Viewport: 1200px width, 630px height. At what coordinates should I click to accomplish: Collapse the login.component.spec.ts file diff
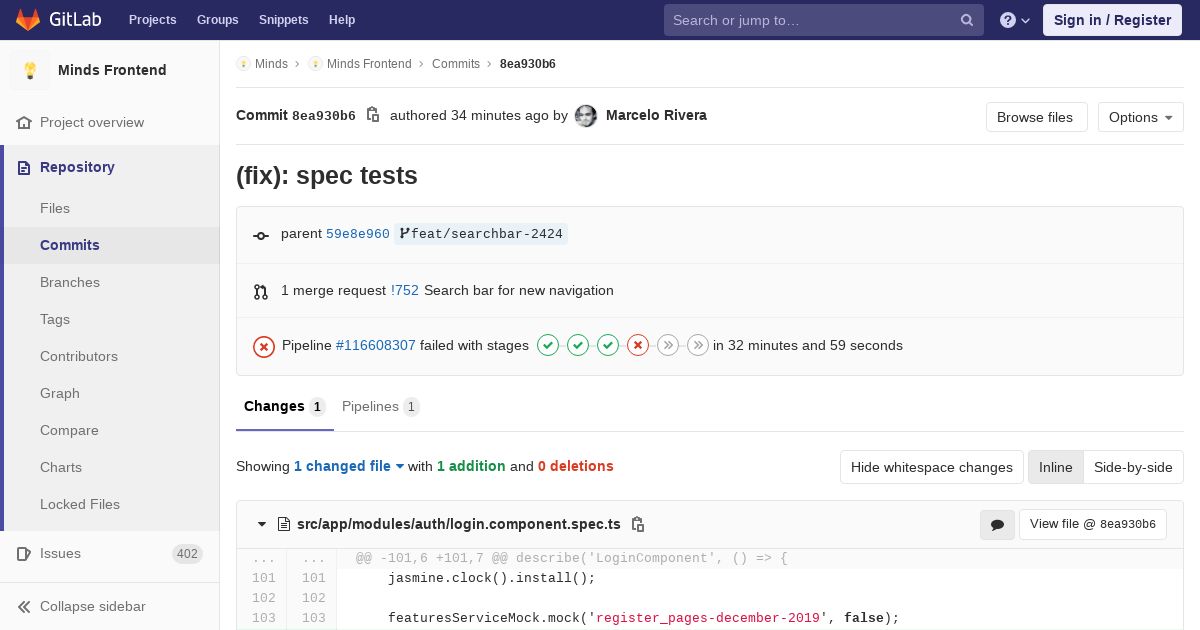262,524
